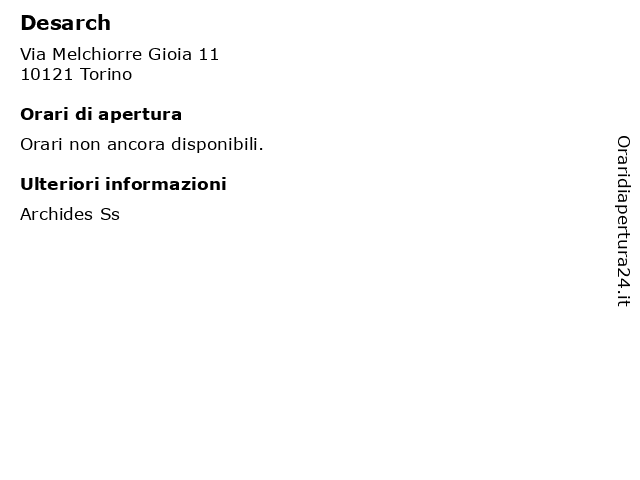The image size is (640, 480).
Task: Select the Archides Ss text
Action: tap(70, 214)
